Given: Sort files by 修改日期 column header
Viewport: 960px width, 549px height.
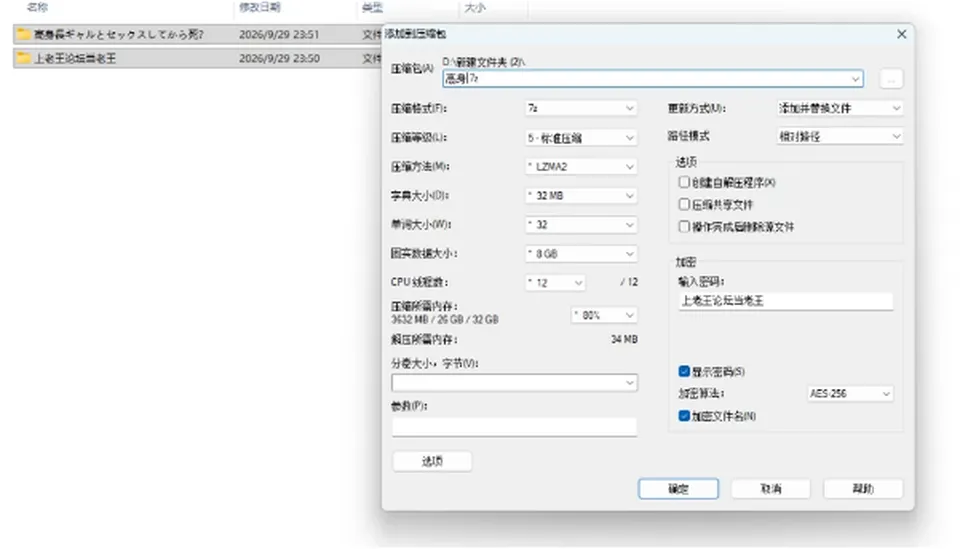Looking at the screenshot, I should [x=260, y=7].
